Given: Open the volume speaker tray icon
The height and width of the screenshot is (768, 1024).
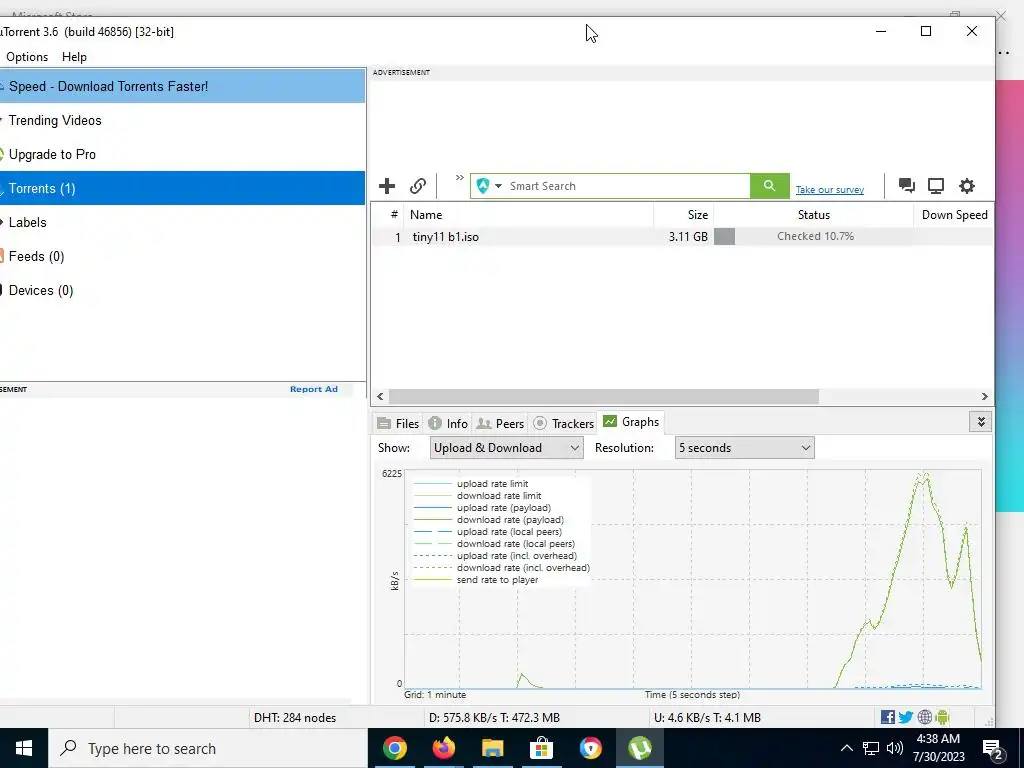Looking at the screenshot, I should pyautogui.click(x=895, y=748).
